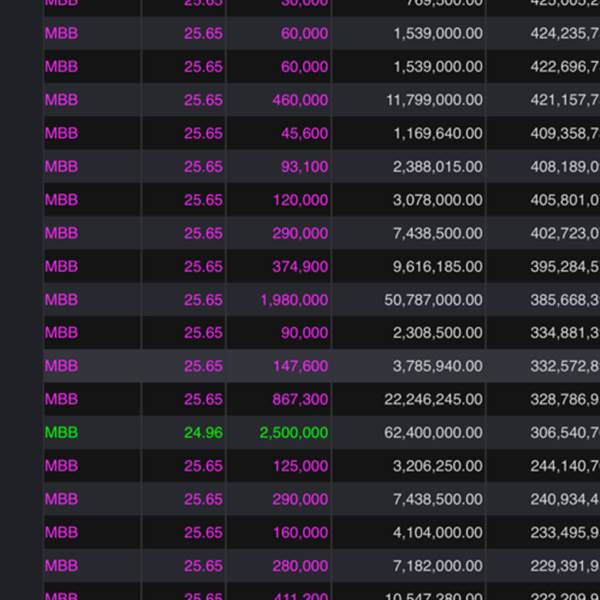Click 60,000 volume in the 424,235 row
This screenshot has height=600, width=600.
(304, 33)
